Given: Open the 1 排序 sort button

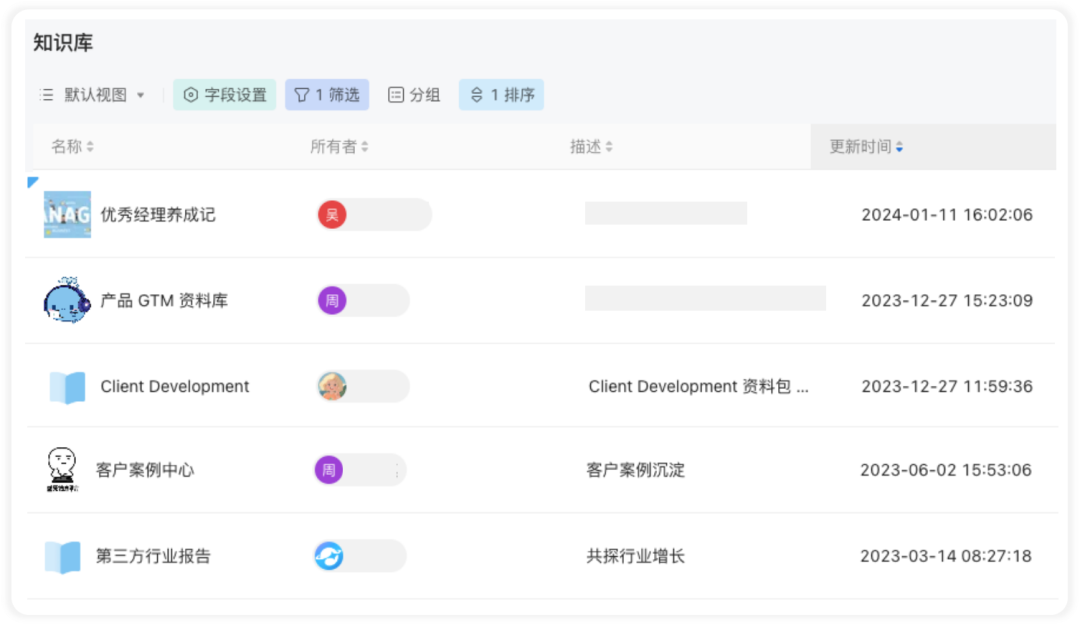Looking at the screenshot, I should (x=501, y=95).
